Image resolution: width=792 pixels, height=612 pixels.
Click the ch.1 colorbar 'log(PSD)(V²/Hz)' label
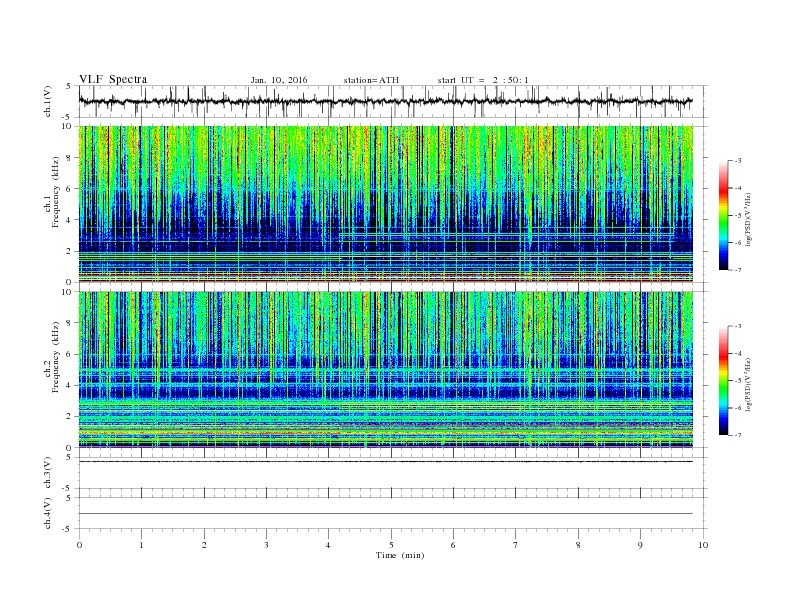749,219
